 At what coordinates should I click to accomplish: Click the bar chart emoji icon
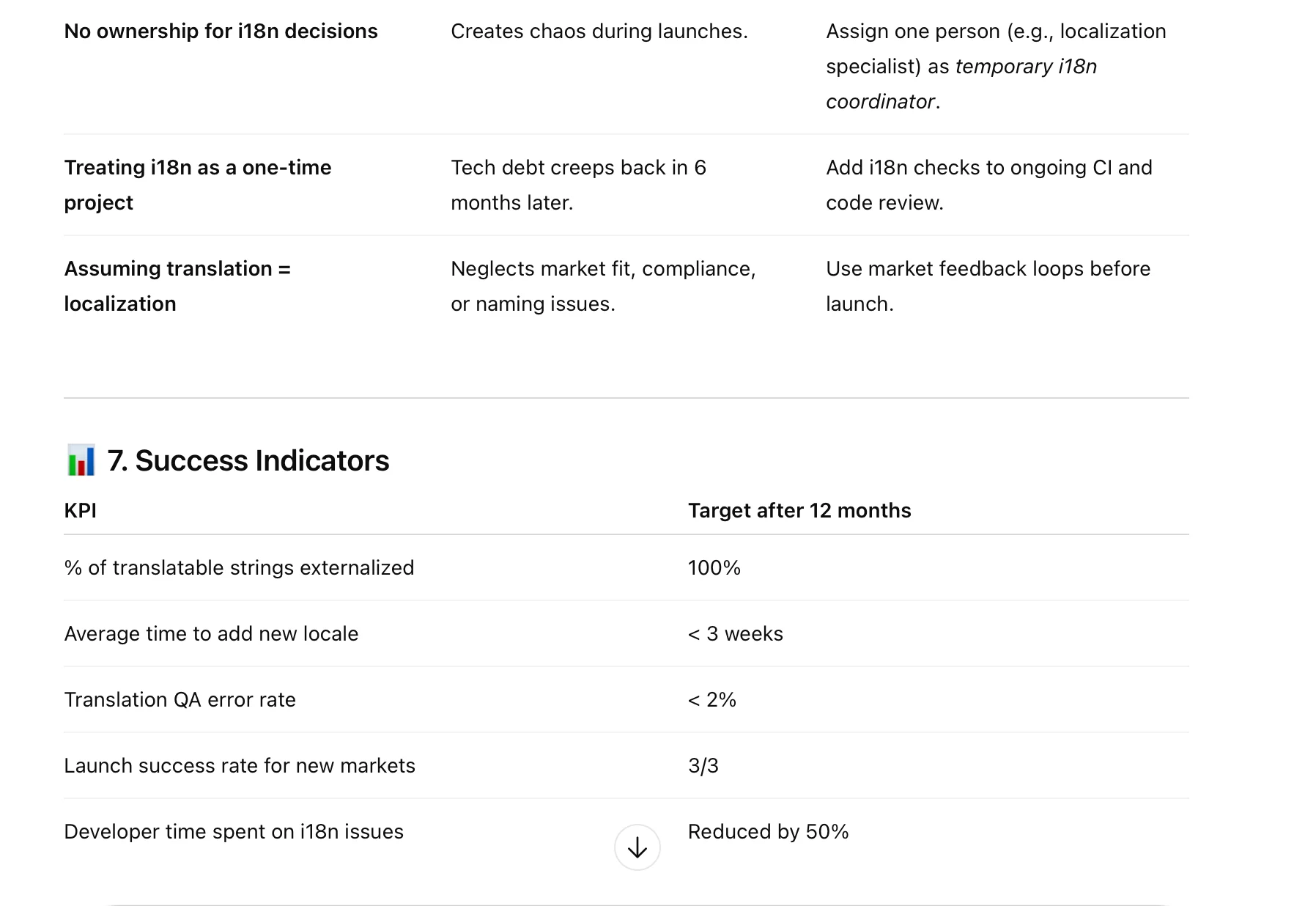81,460
